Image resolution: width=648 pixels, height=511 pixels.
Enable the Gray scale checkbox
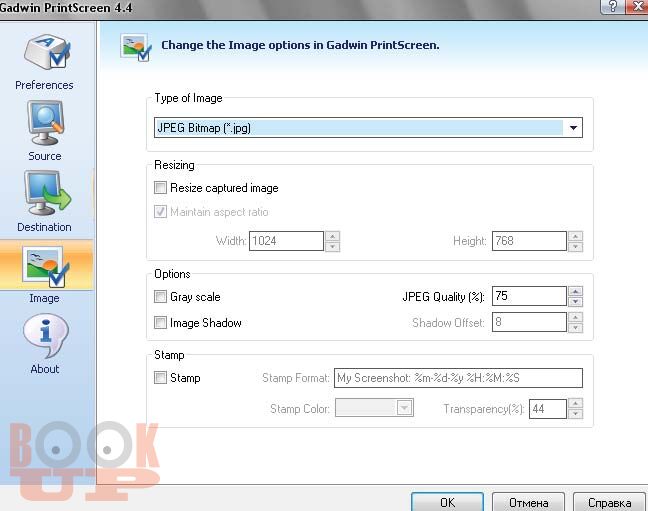pyautogui.click(x=160, y=296)
